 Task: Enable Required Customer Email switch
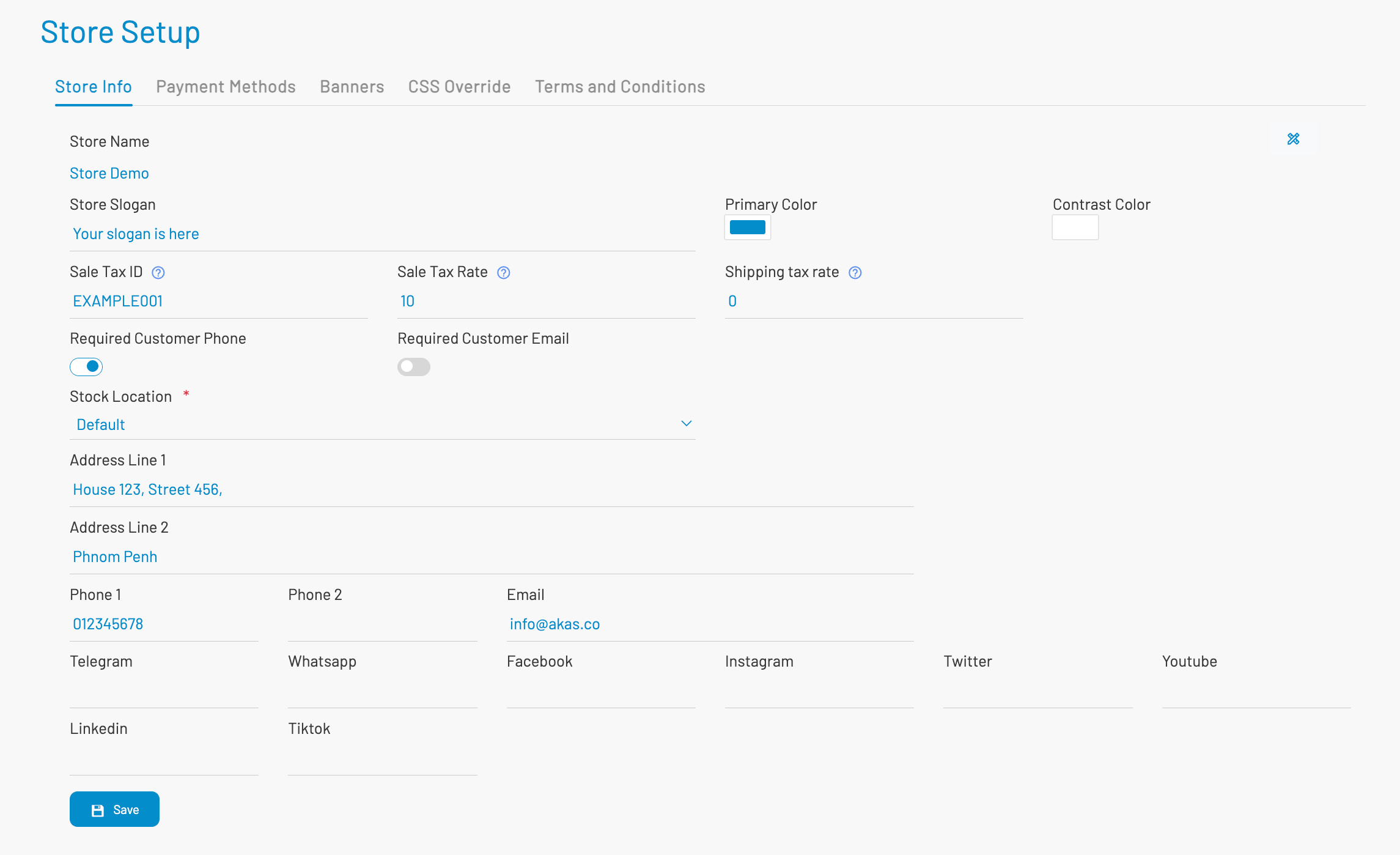pos(414,367)
